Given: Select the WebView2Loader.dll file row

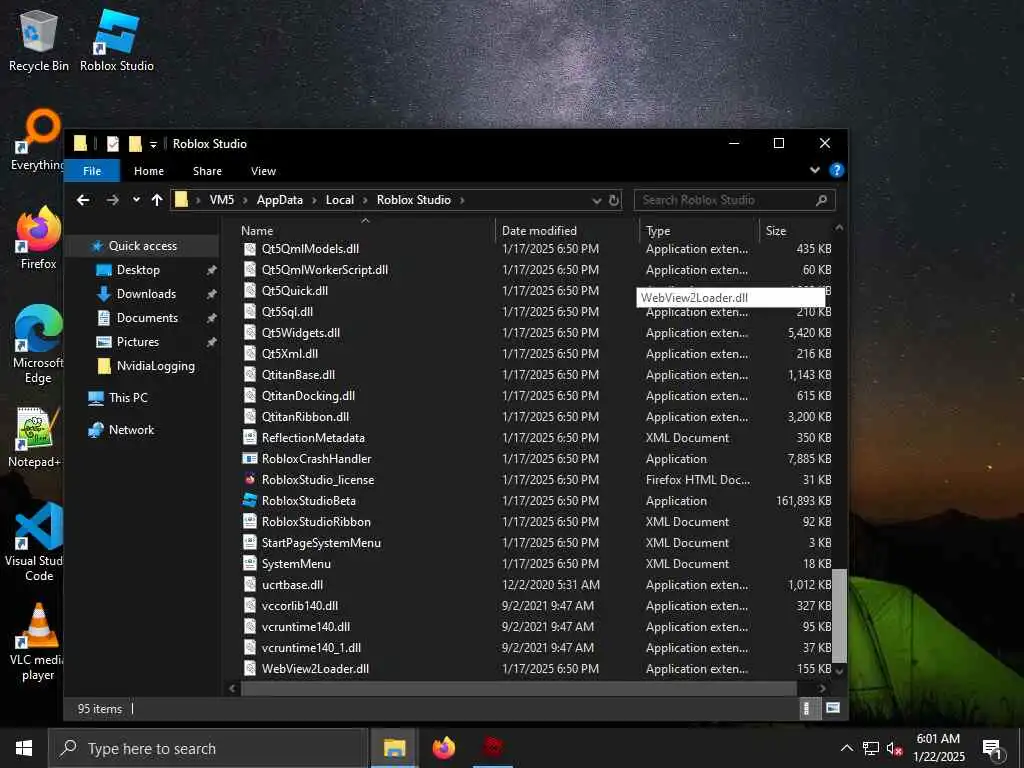Looking at the screenshot, I should [x=537, y=669].
